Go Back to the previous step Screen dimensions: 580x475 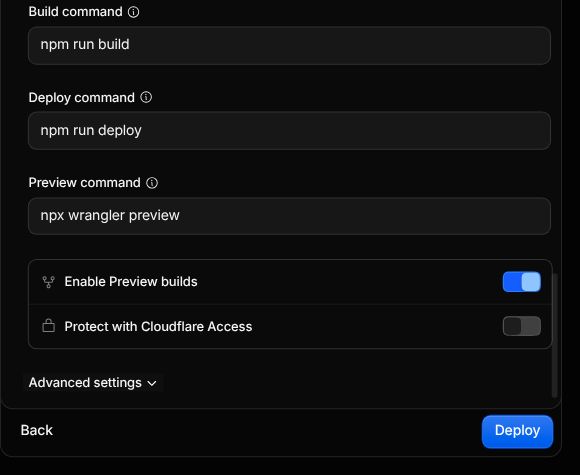tap(37, 430)
